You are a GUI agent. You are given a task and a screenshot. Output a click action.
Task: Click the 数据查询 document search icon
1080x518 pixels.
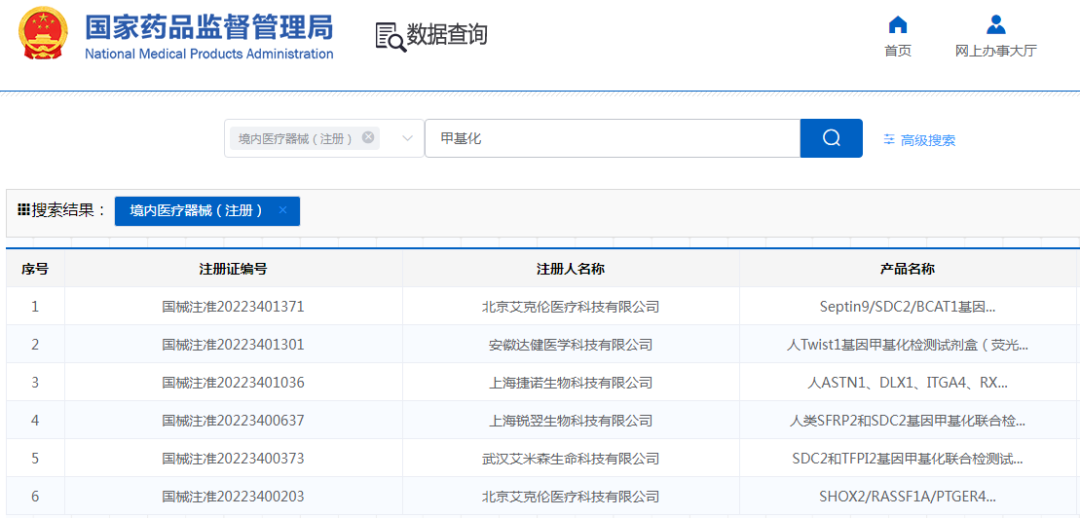(390, 36)
